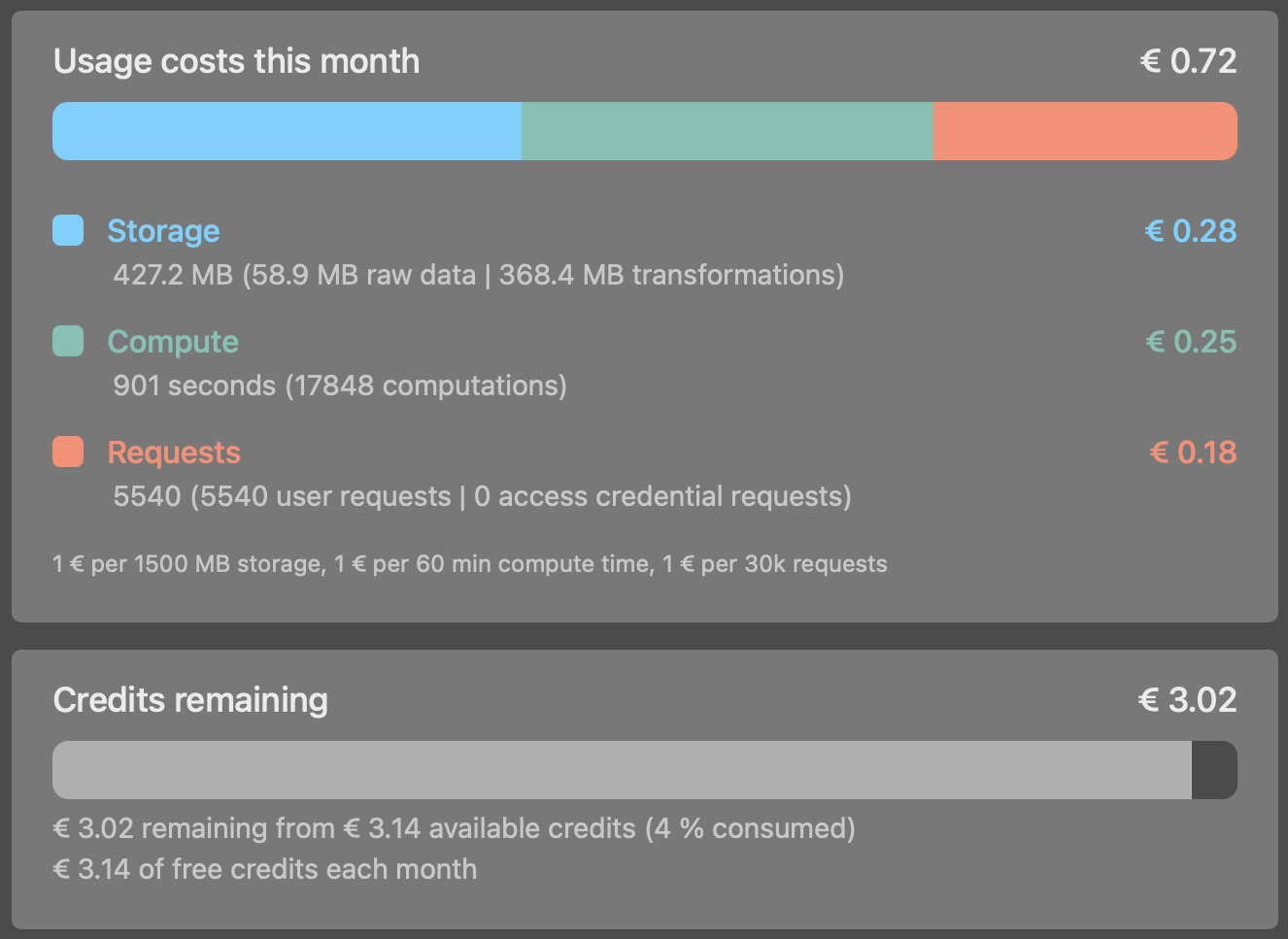Expand the Storage breakdown details

(x=480, y=274)
